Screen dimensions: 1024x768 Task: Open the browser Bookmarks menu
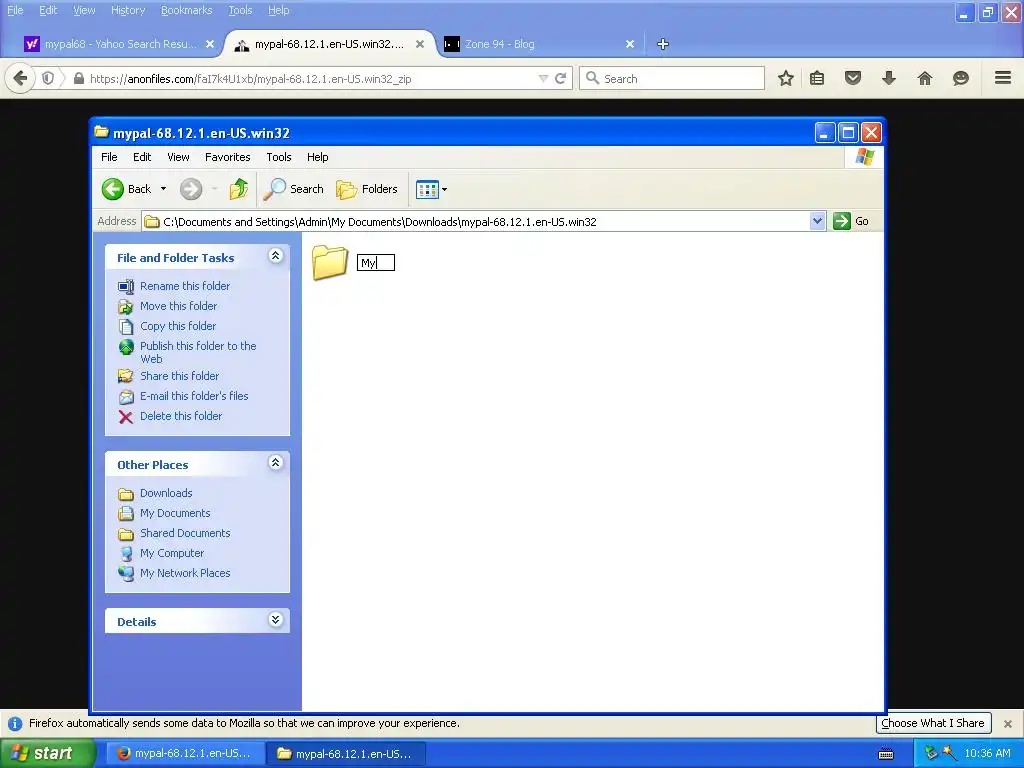[x=187, y=10]
